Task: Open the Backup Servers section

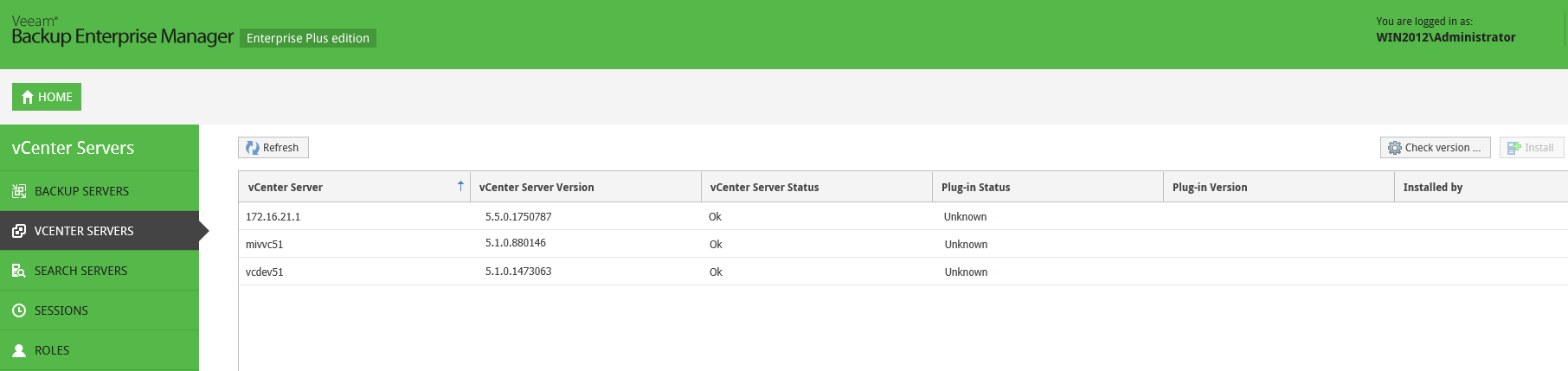Action: click(81, 191)
